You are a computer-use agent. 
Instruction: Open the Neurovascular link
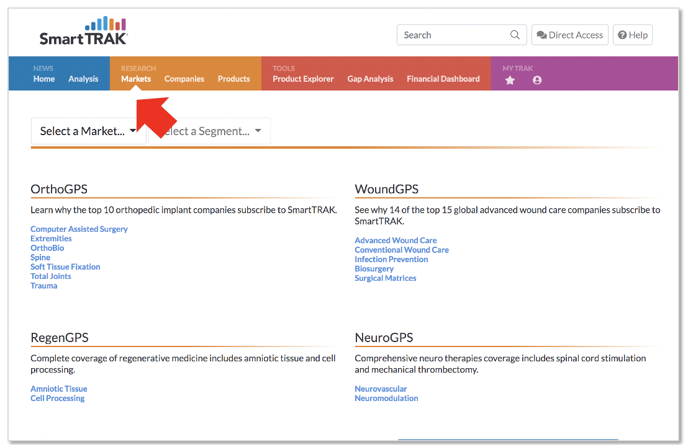click(381, 389)
